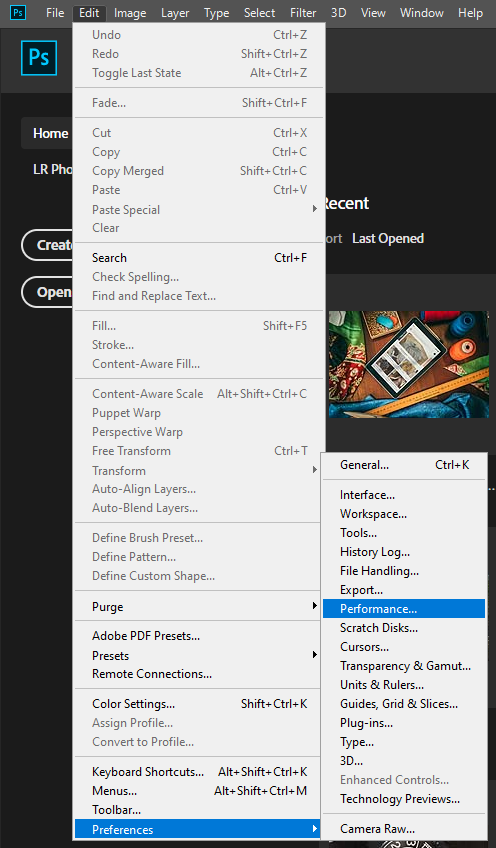Screen dimensions: 496x848
Task: Open the recent sewing tablet thumbnail
Action: (408, 364)
